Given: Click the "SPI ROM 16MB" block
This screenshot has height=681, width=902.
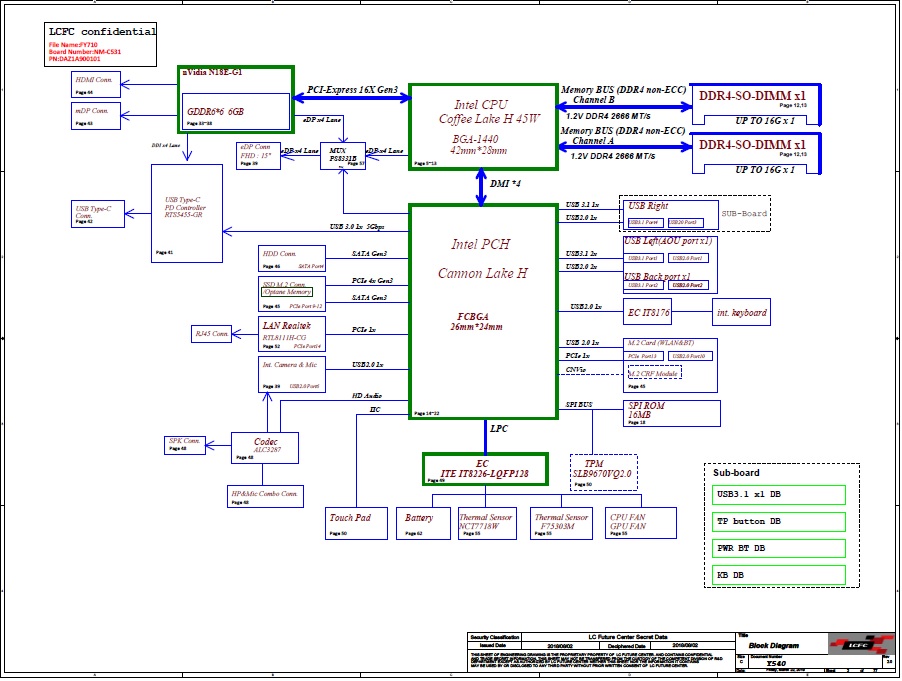Looking at the screenshot, I should (x=671, y=414).
